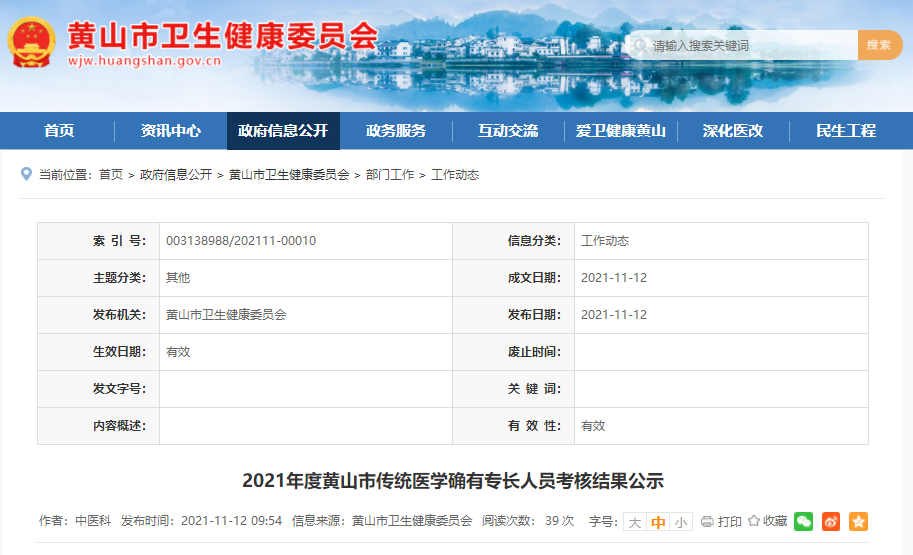Set font size to small (小)
913x555 pixels.
point(681,522)
